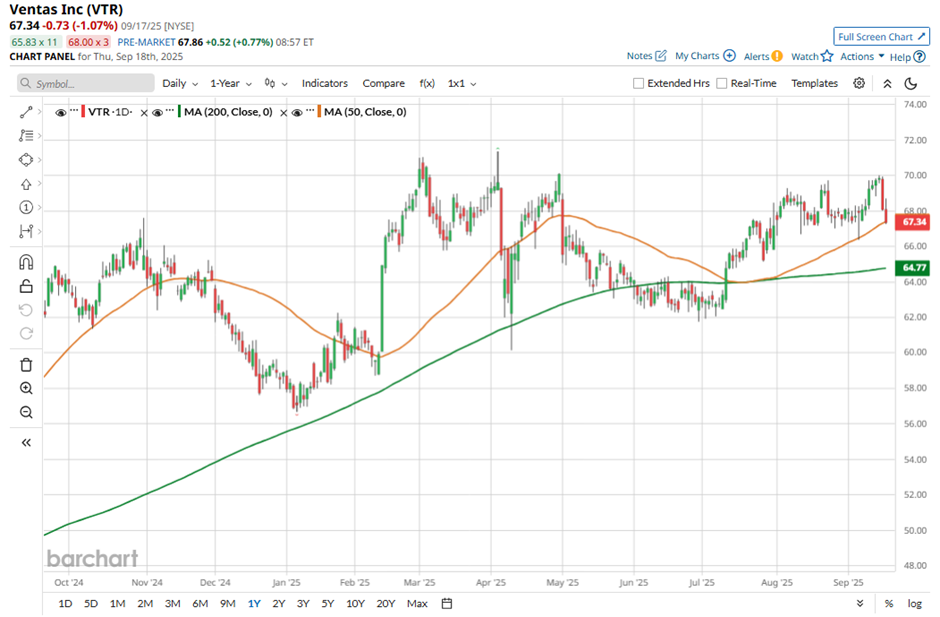
Task: Enable the Real-Time checkbox
Action: 722,83
